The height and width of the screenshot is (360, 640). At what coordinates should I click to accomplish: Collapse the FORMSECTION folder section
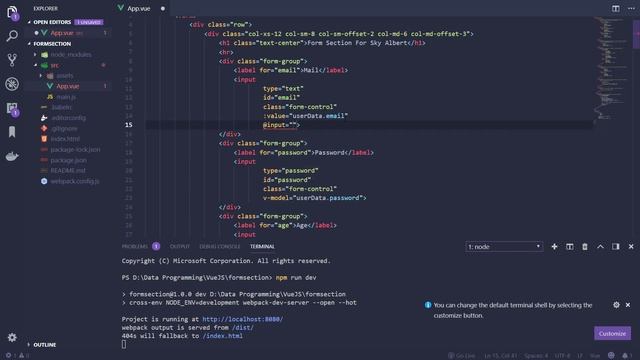[x=29, y=44]
